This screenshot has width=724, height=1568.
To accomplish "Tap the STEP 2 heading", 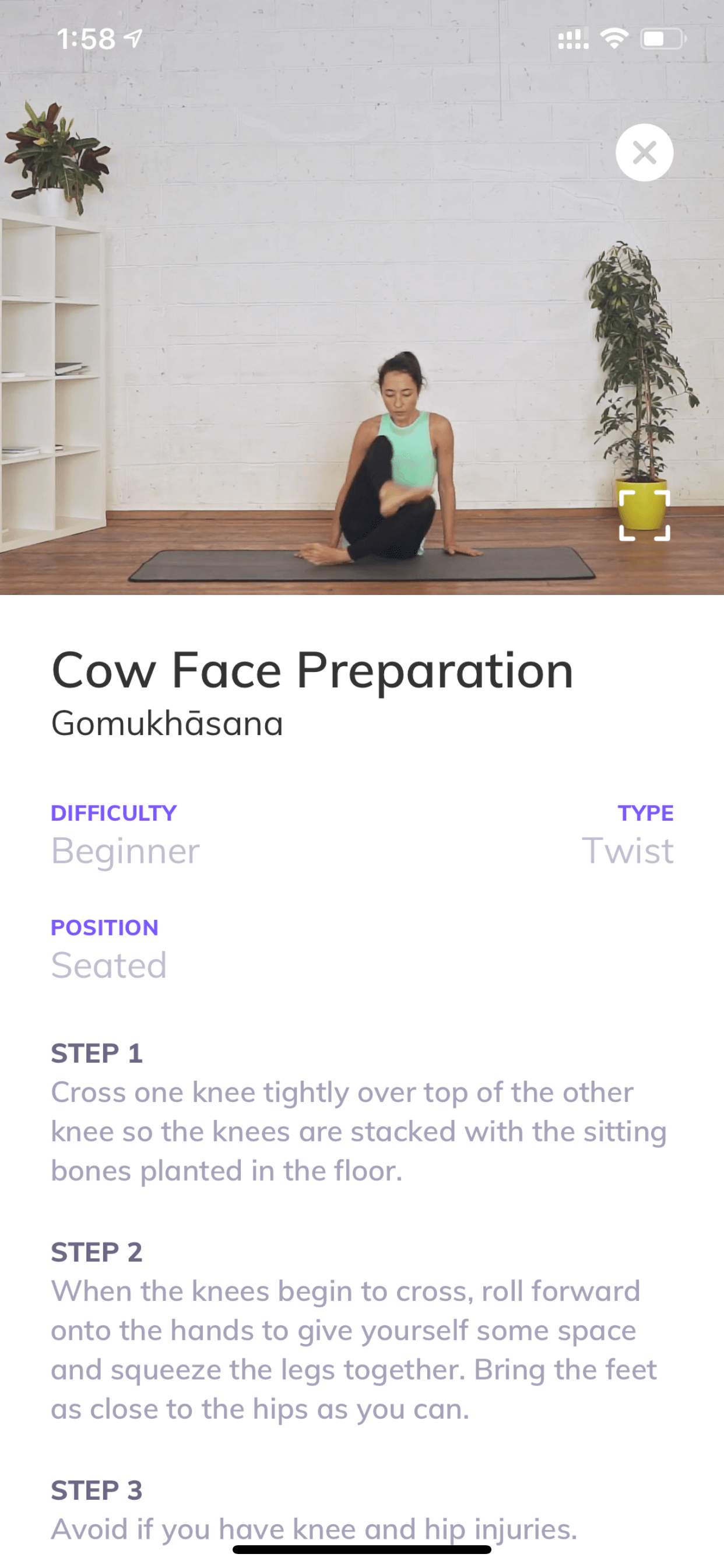I will 97,1252.
